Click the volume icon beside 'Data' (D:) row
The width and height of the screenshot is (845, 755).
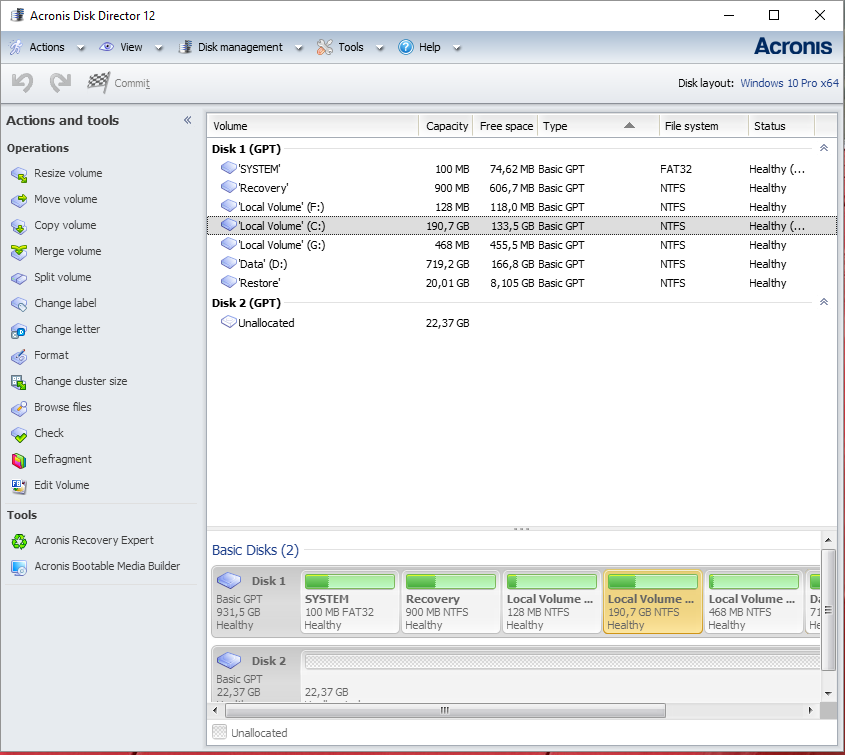pos(228,263)
